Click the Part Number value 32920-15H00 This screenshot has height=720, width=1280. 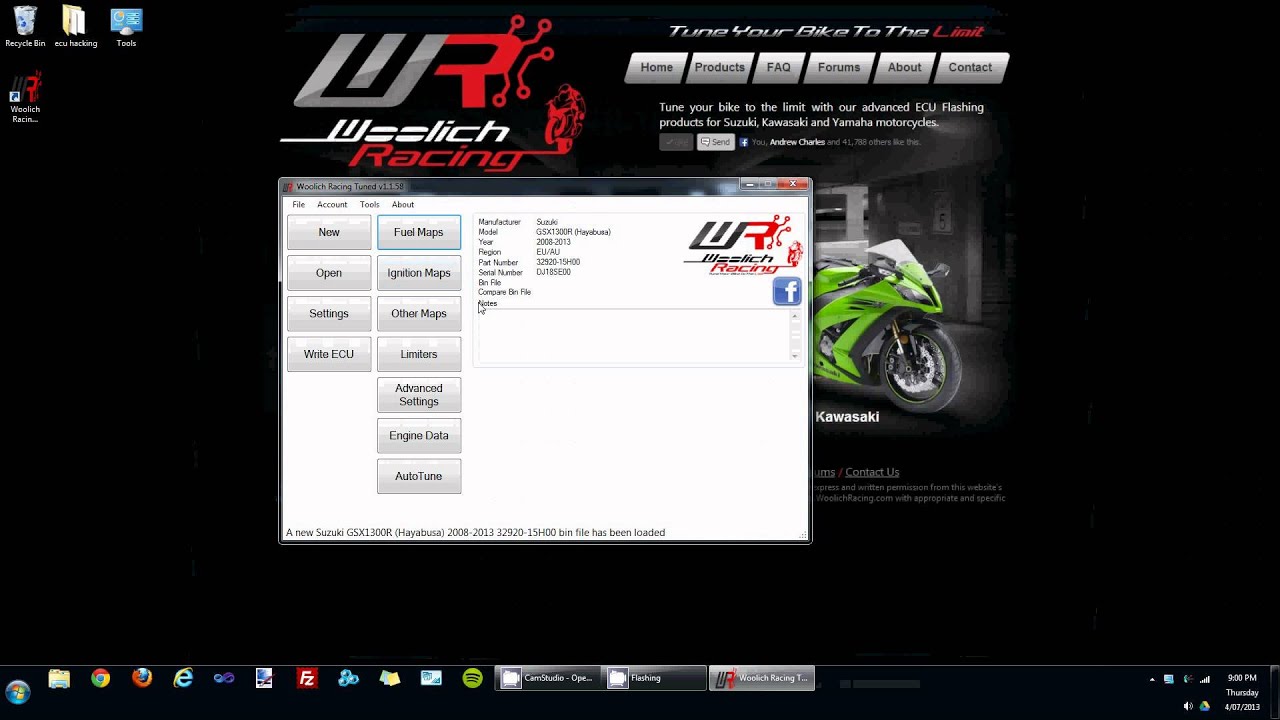[558, 262]
